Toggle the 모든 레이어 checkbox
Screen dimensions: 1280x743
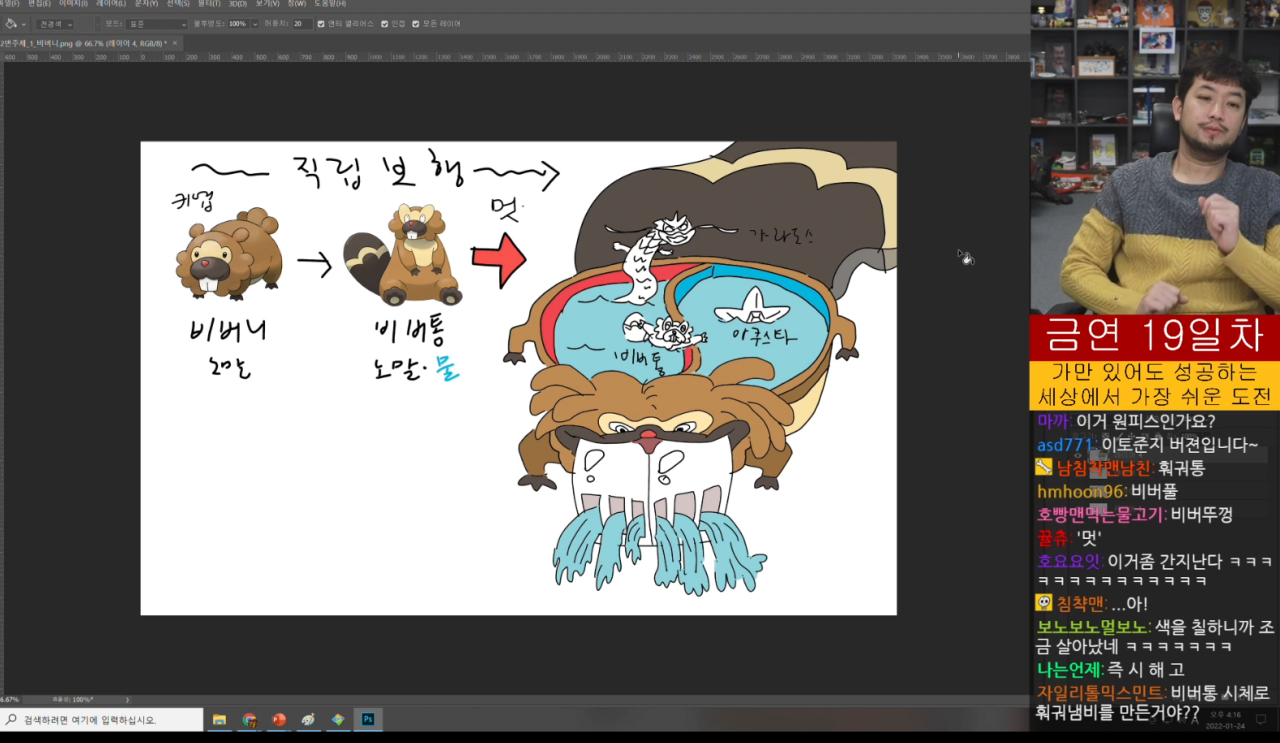(x=415, y=23)
